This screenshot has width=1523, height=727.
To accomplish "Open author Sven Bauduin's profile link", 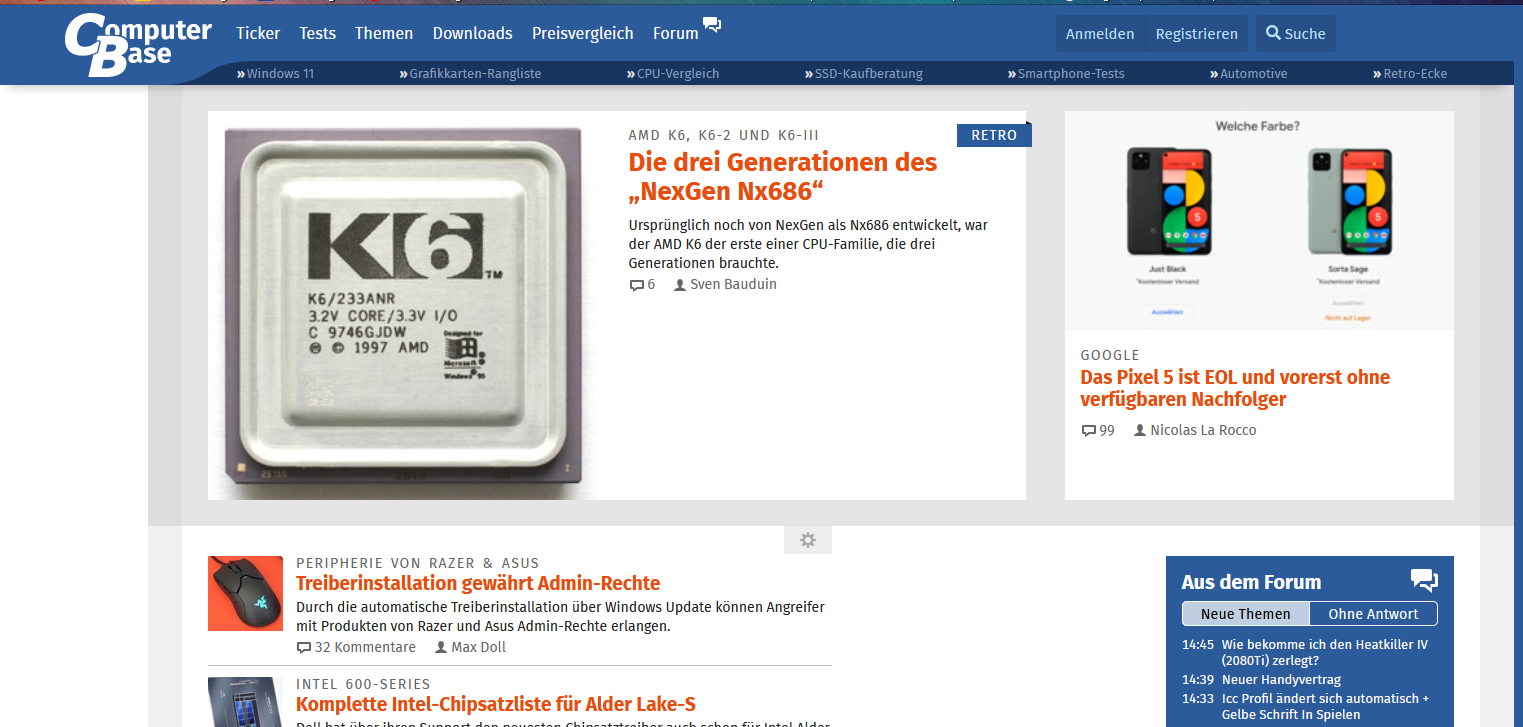I will point(725,284).
